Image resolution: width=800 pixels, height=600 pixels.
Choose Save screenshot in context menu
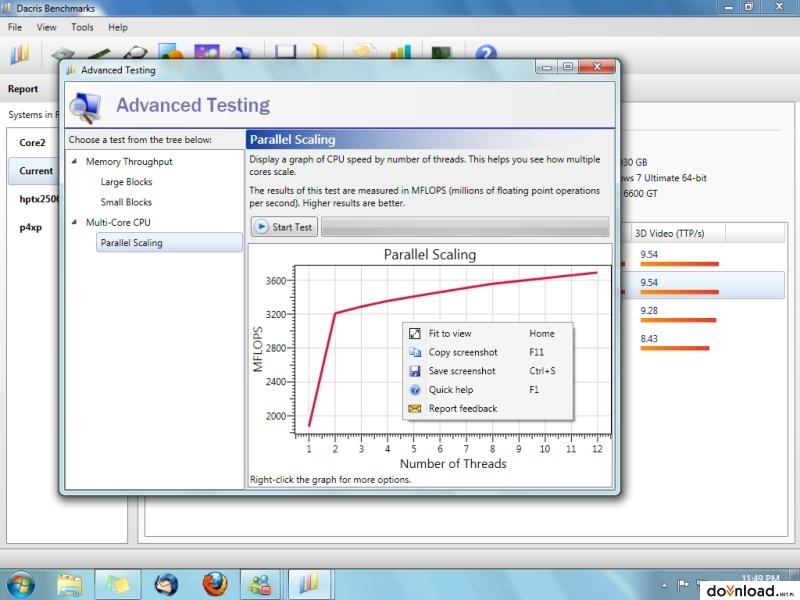pos(487,371)
